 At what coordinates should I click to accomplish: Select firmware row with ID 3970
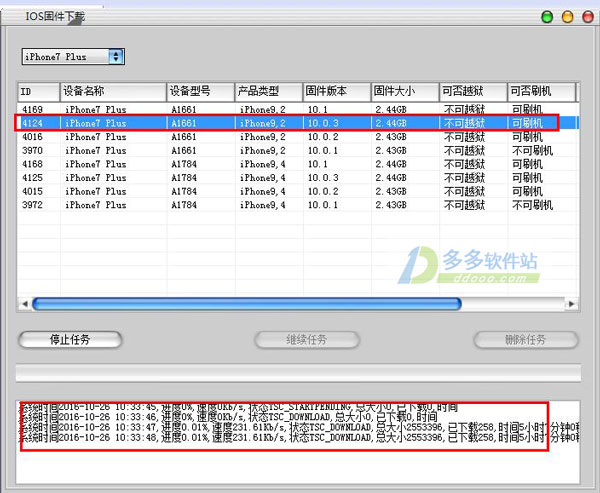tap(298, 150)
